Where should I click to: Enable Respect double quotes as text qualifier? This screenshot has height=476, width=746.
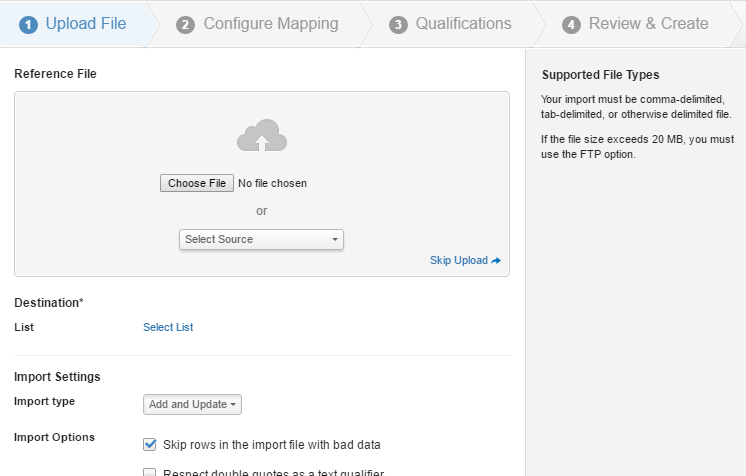[x=149, y=472]
